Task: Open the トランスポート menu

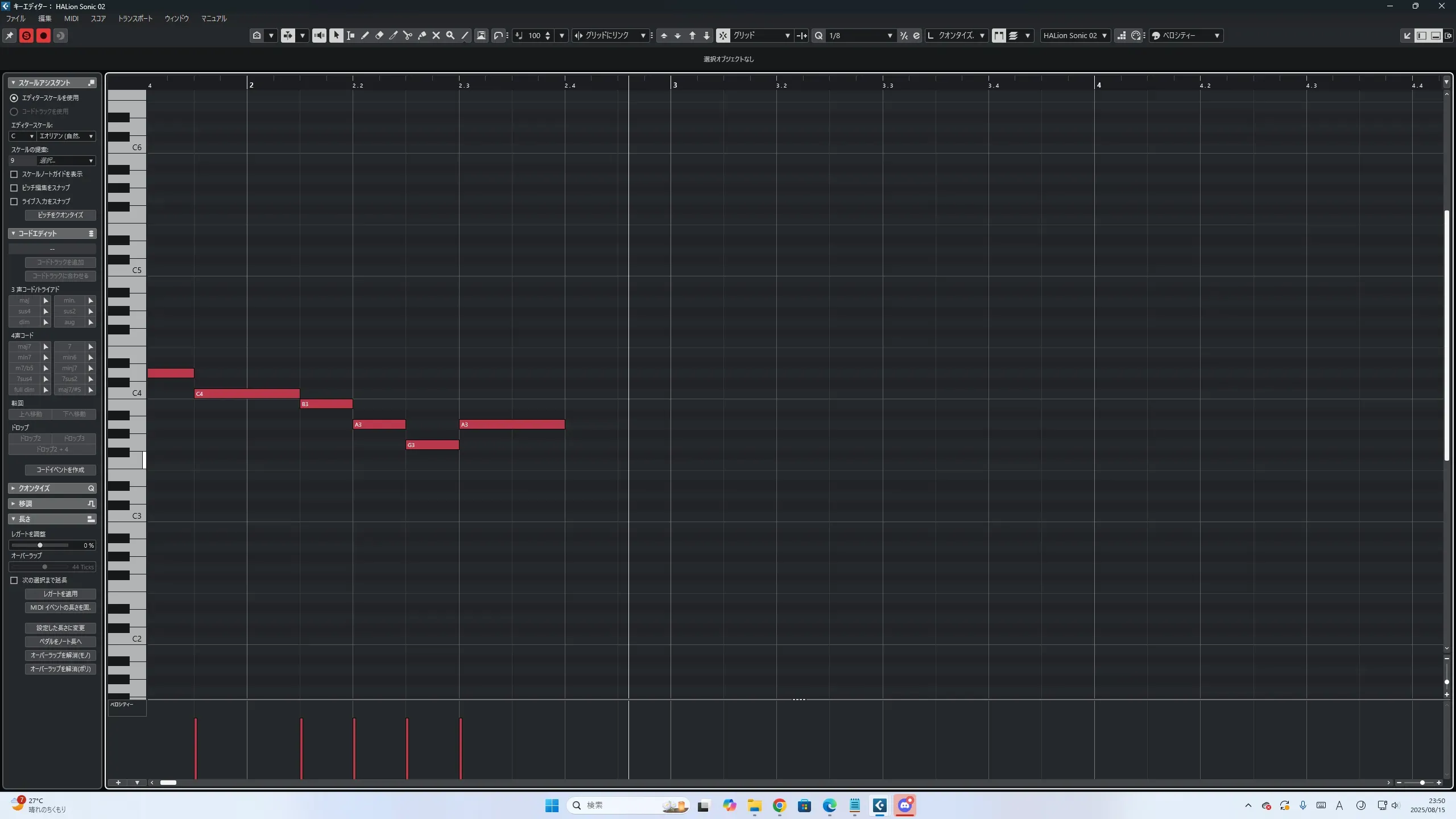Action: 135,18
